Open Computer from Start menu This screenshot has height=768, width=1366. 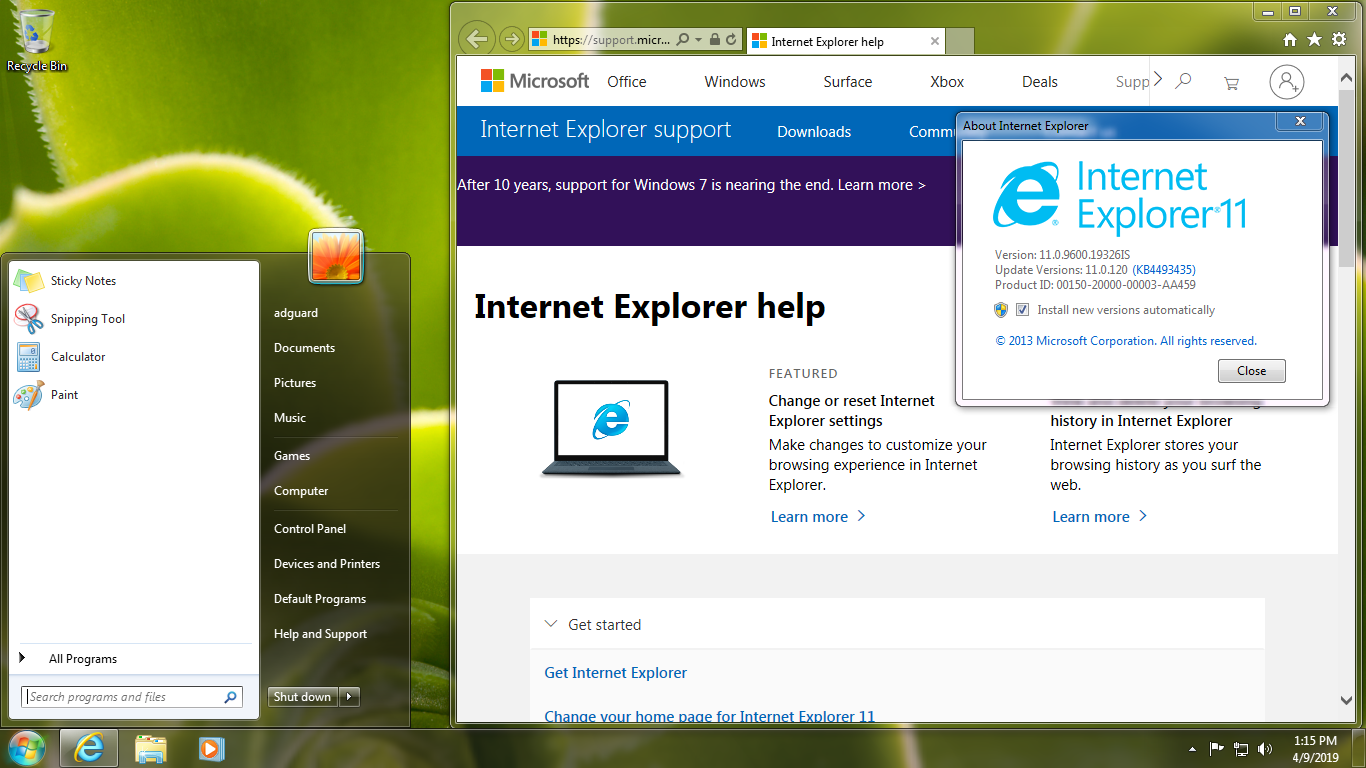[301, 491]
